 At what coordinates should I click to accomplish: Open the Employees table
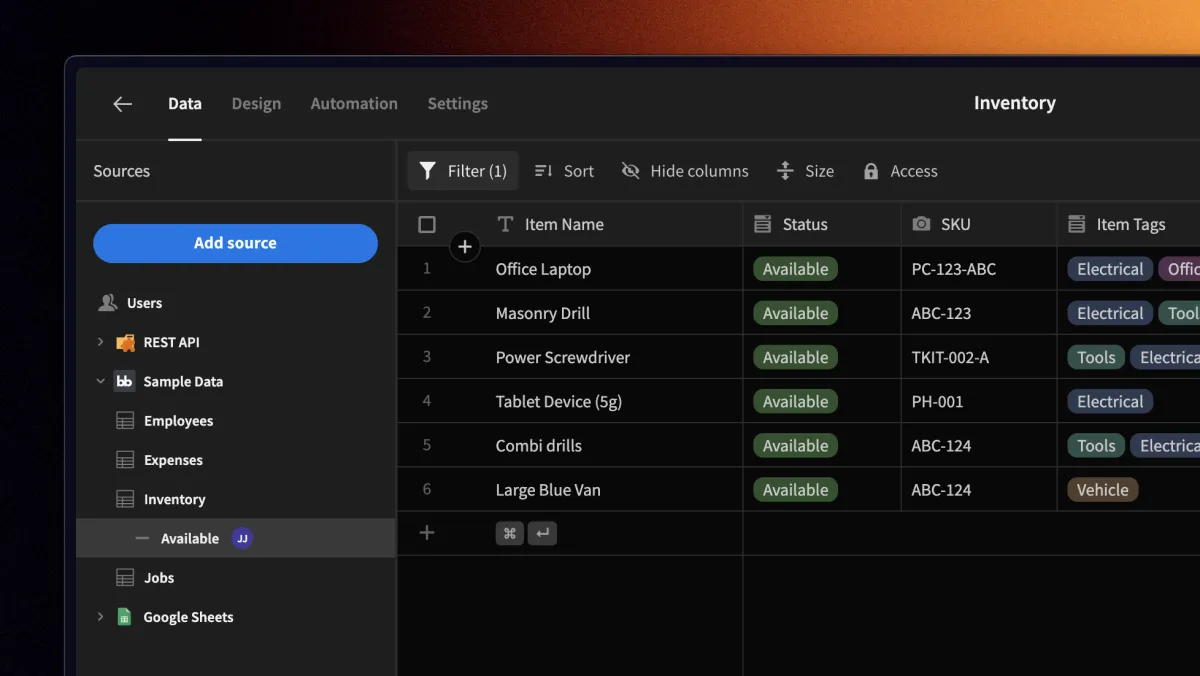point(178,421)
